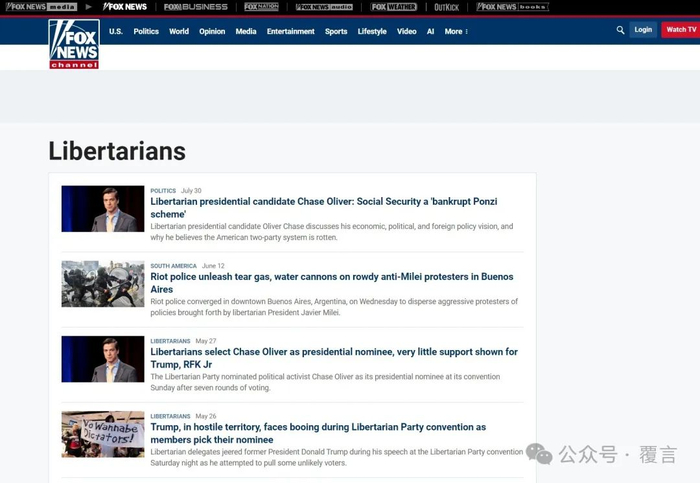Click the Fox News Media logo in top bar
The image size is (700, 483).
coord(41,7)
